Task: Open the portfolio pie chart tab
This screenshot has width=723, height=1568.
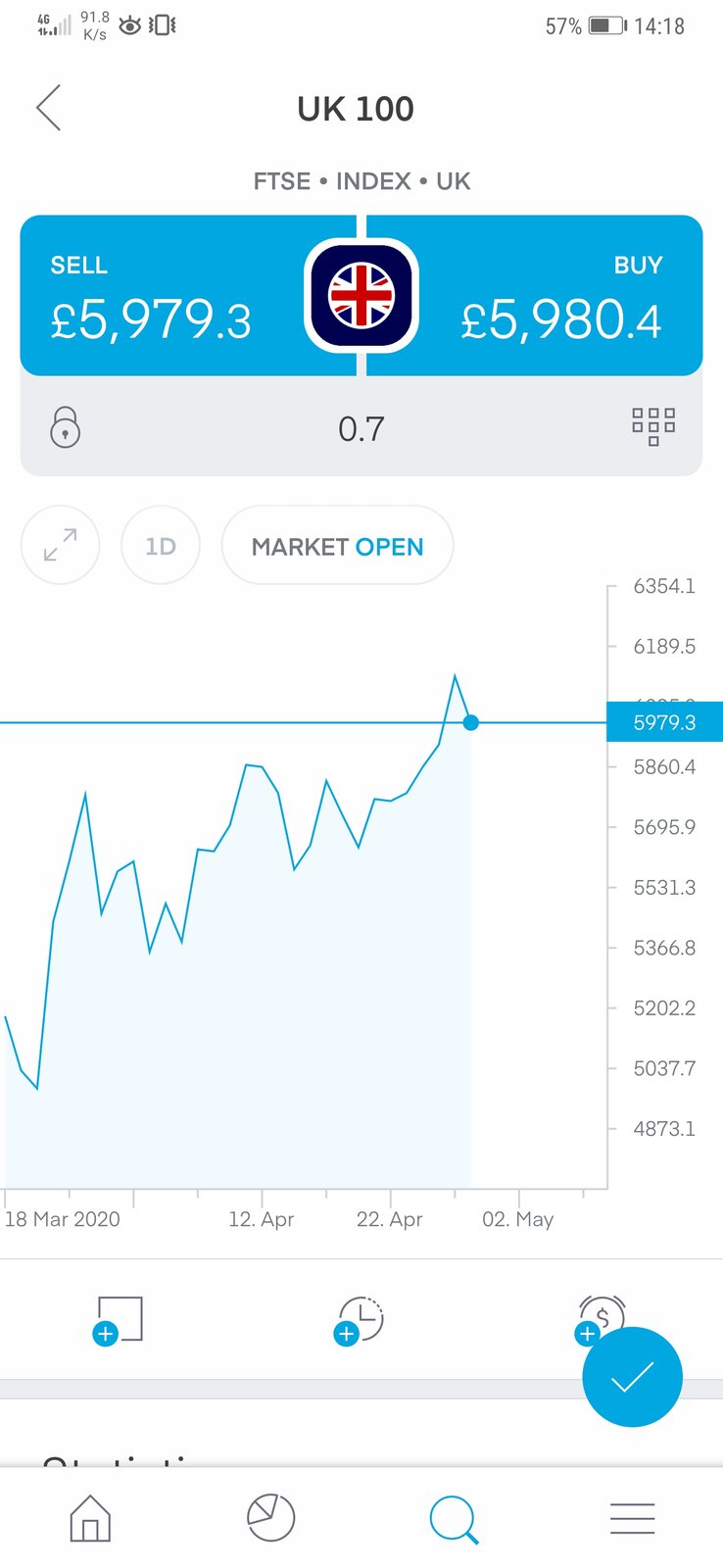Action: pos(270,1518)
